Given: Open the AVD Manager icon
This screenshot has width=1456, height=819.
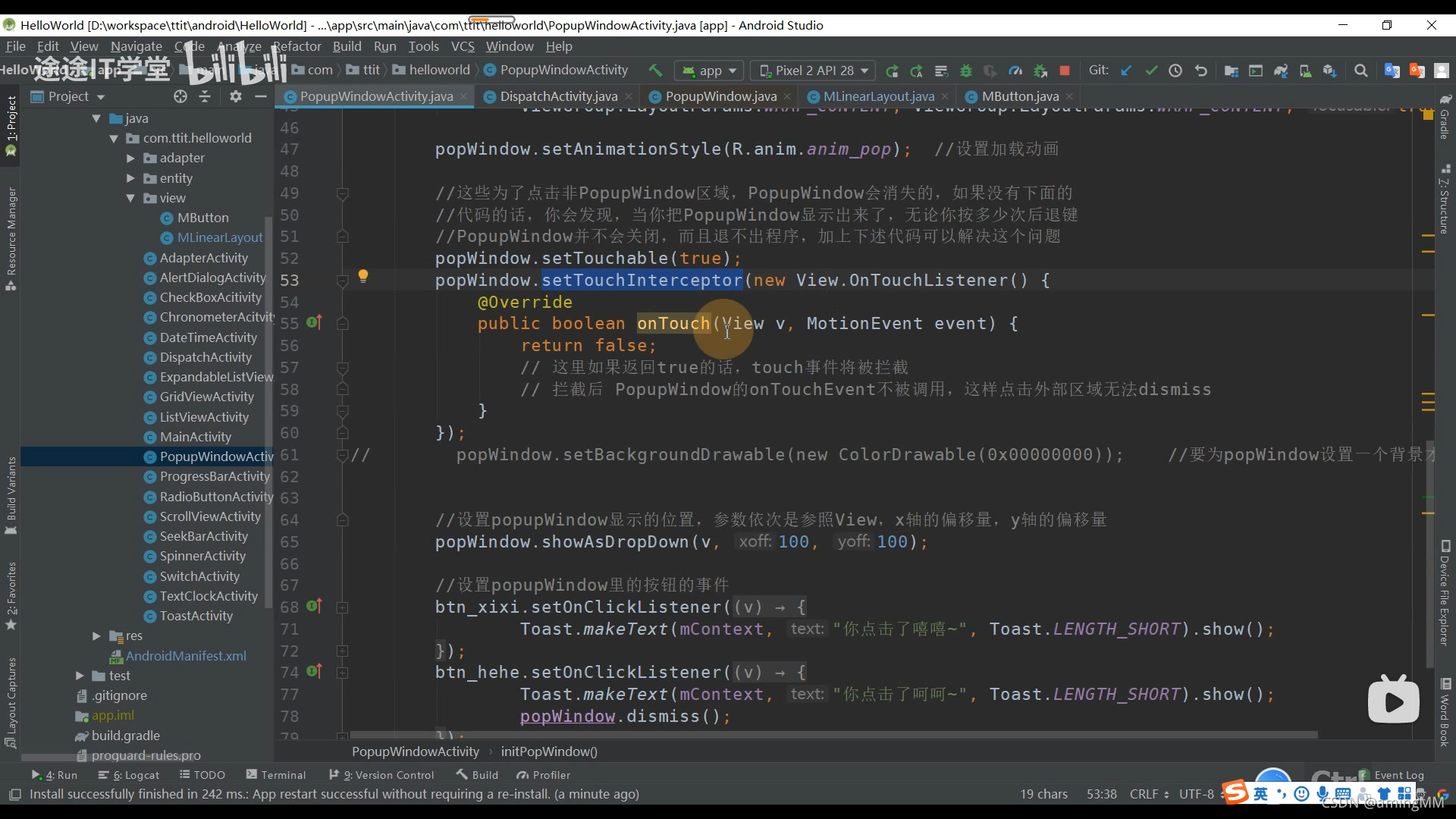Looking at the screenshot, I should [1305, 71].
